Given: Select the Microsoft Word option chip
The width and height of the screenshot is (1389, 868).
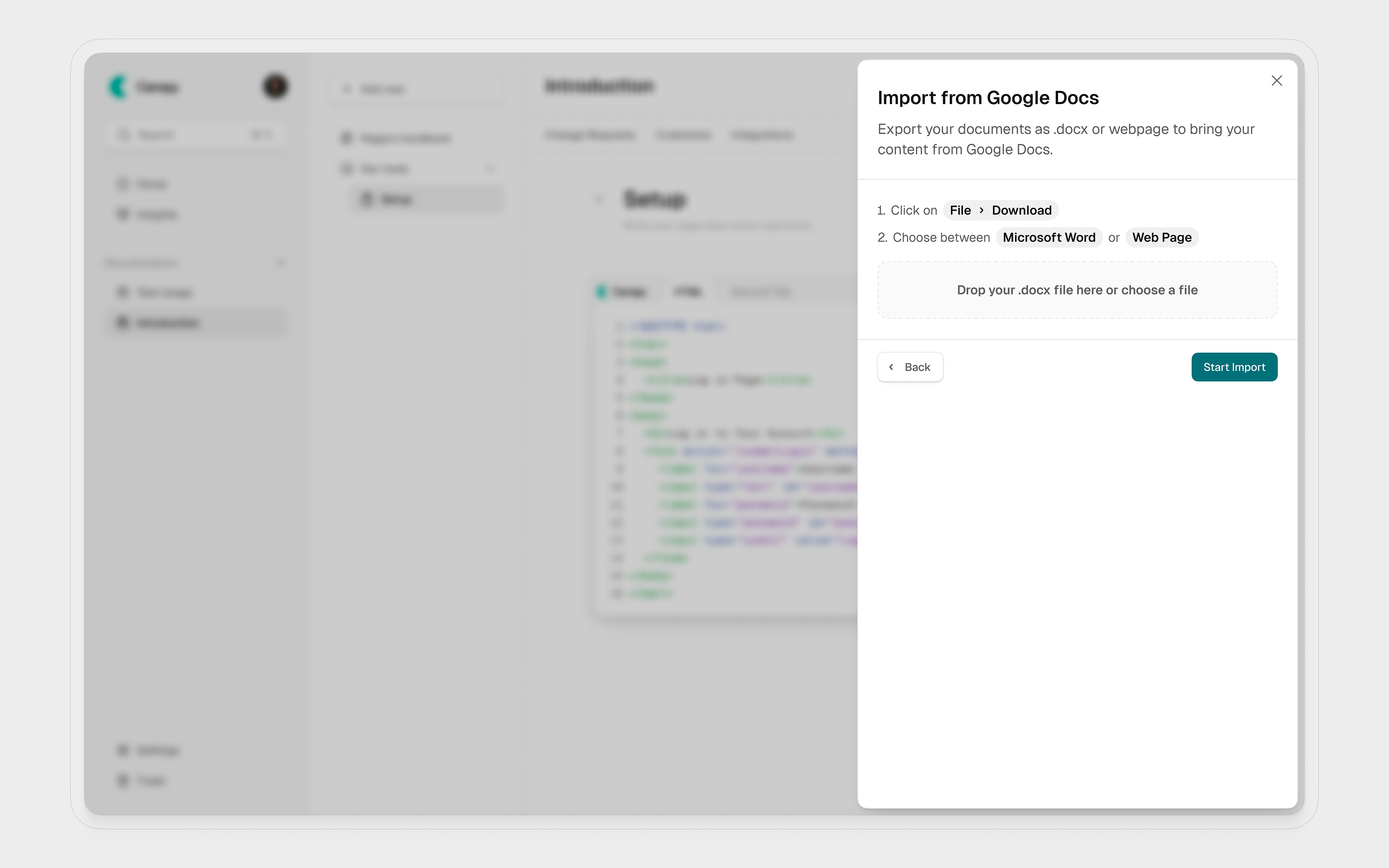Looking at the screenshot, I should (1049, 237).
